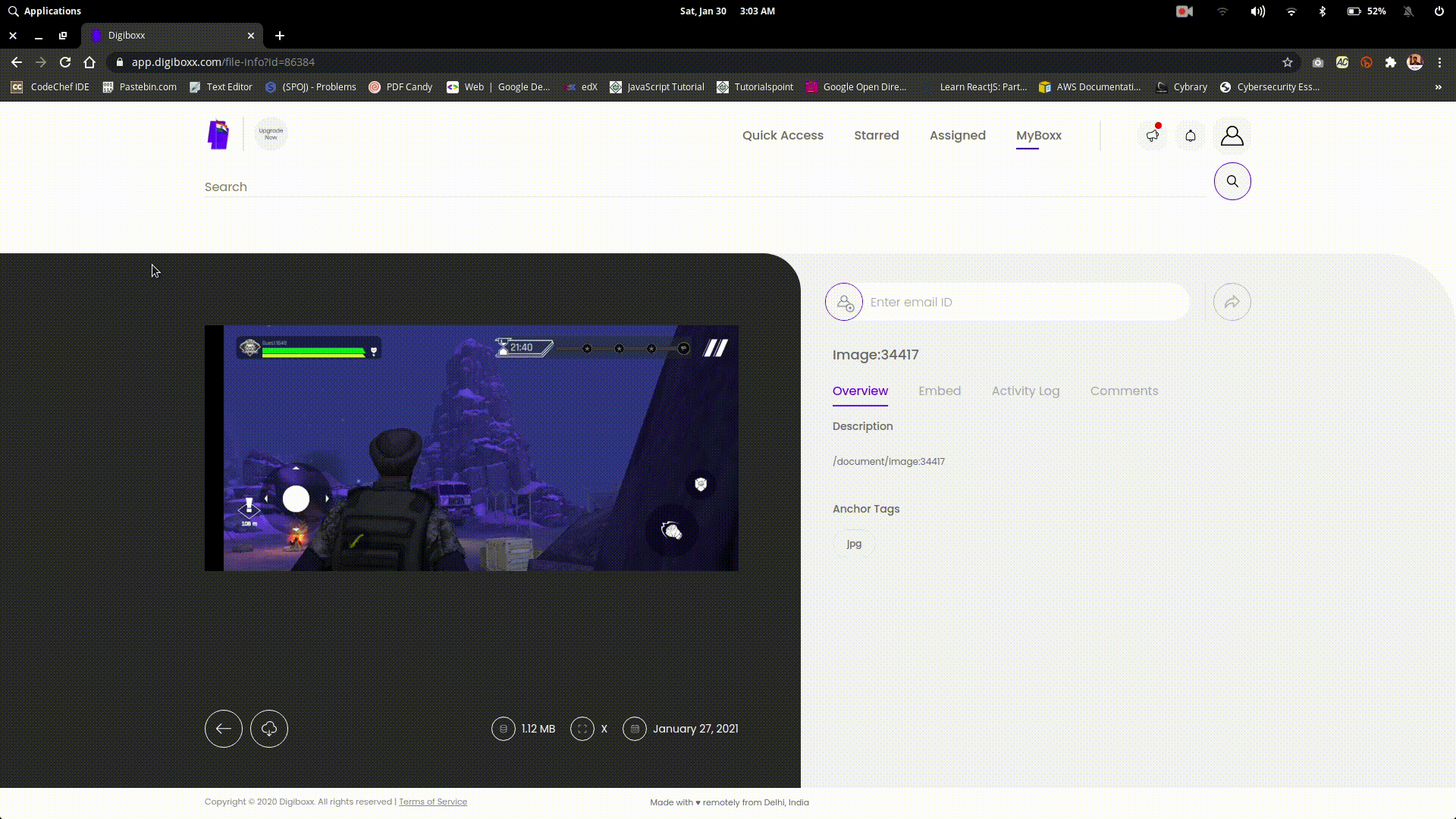Click the game screenshot preview image
This screenshot has height=819, width=1456.
pyautogui.click(x=472, y=448)
